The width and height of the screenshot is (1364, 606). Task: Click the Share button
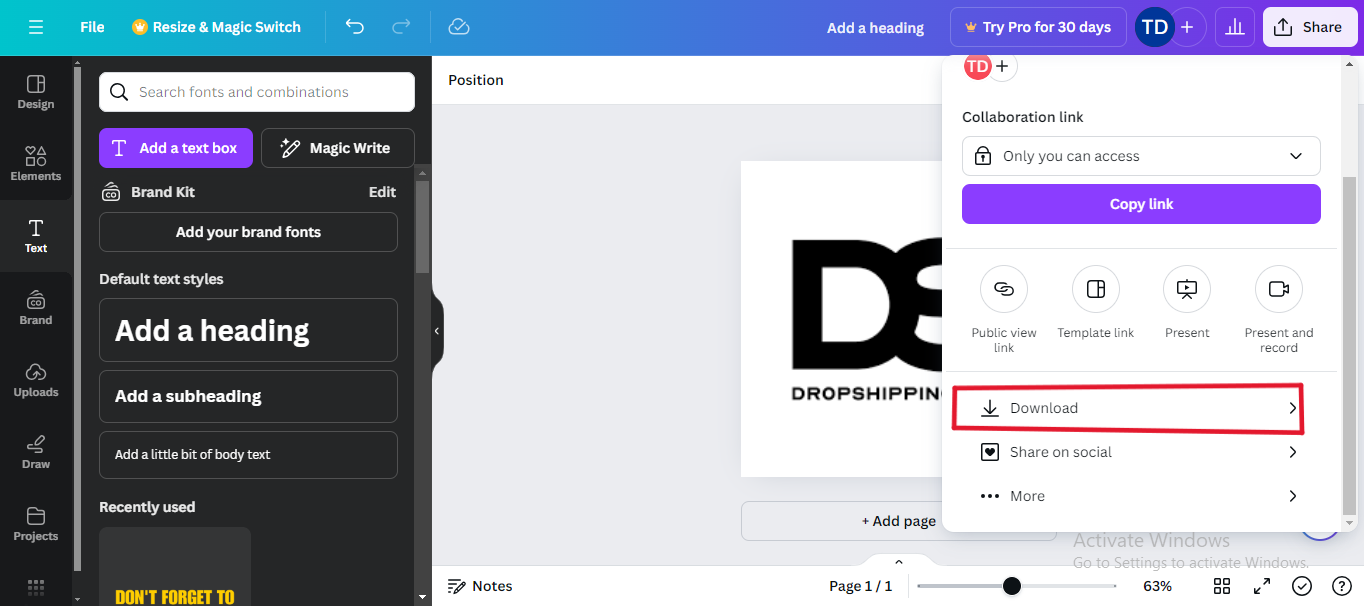click(1310, 27)
